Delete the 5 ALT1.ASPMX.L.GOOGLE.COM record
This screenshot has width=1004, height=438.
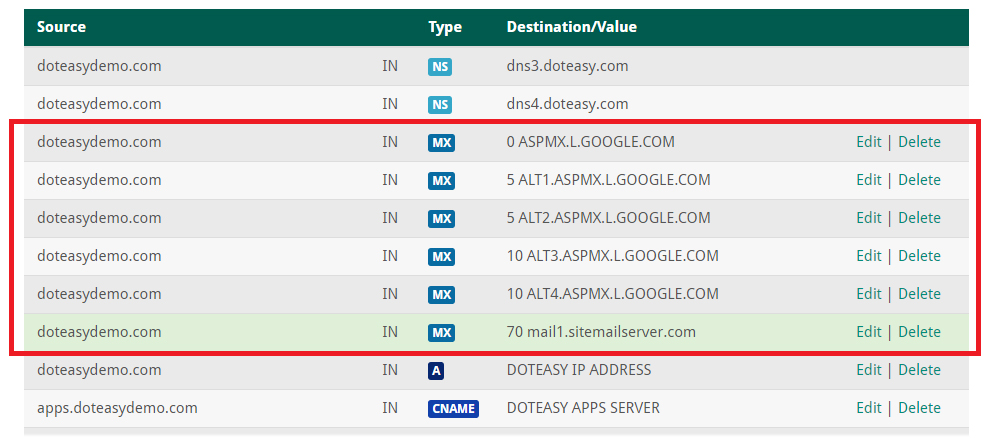[919, 179]
